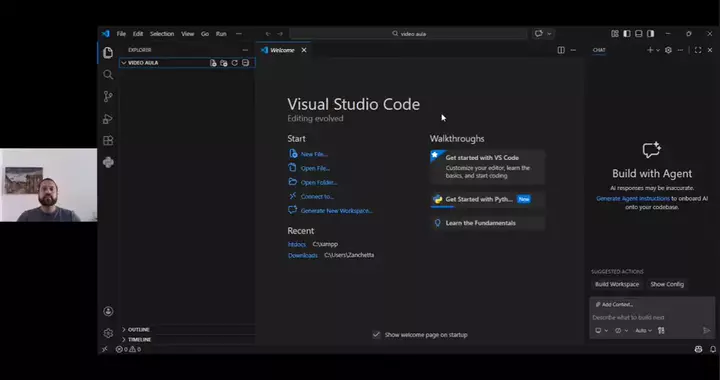This screenshot has height=380, width=720.
Task: Open the Explorer view in activity bar
Action: 108,52
